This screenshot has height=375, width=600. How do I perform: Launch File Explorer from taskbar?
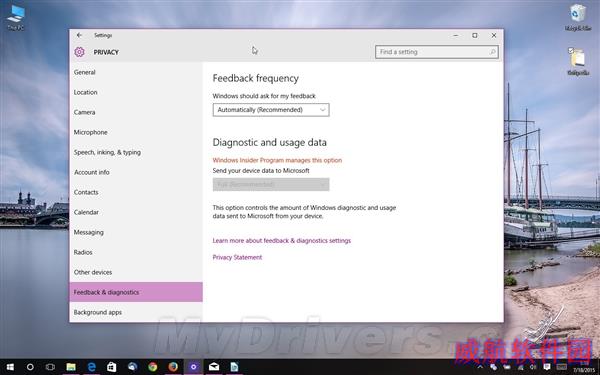pyautogui.click(x=71, y=367)
